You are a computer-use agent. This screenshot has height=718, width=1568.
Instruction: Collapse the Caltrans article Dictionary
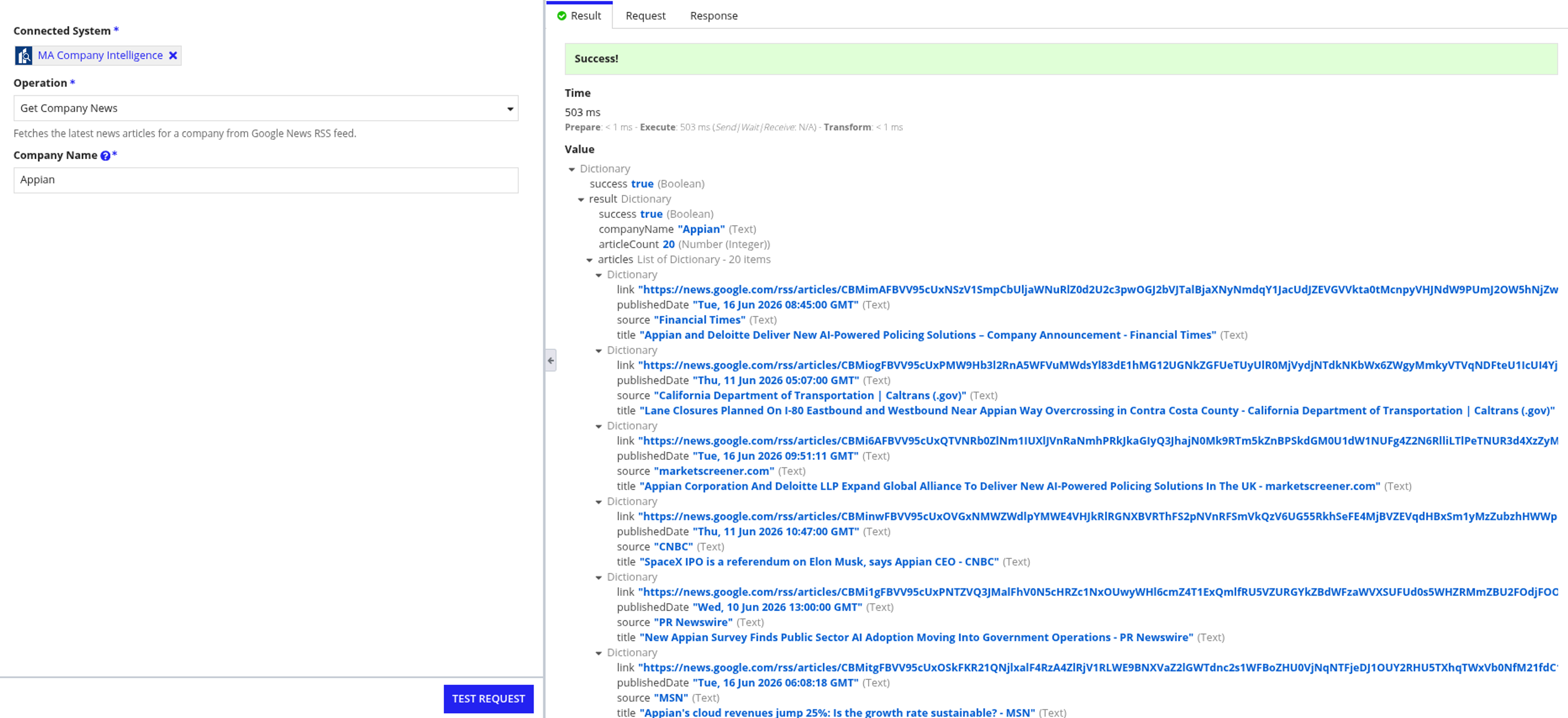[598, 351]
